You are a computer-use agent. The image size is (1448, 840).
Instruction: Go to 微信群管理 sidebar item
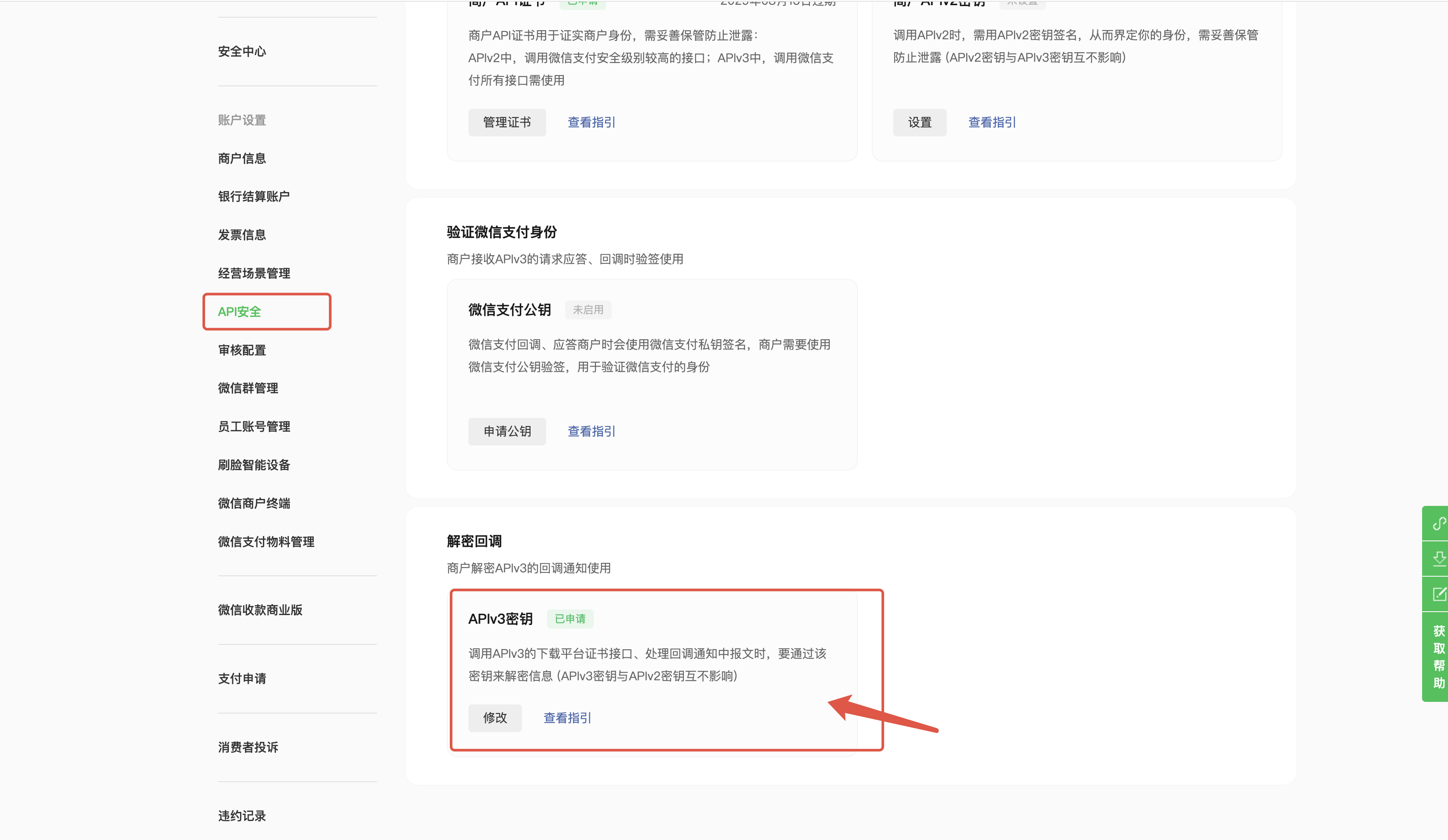[x=248, y=388]
